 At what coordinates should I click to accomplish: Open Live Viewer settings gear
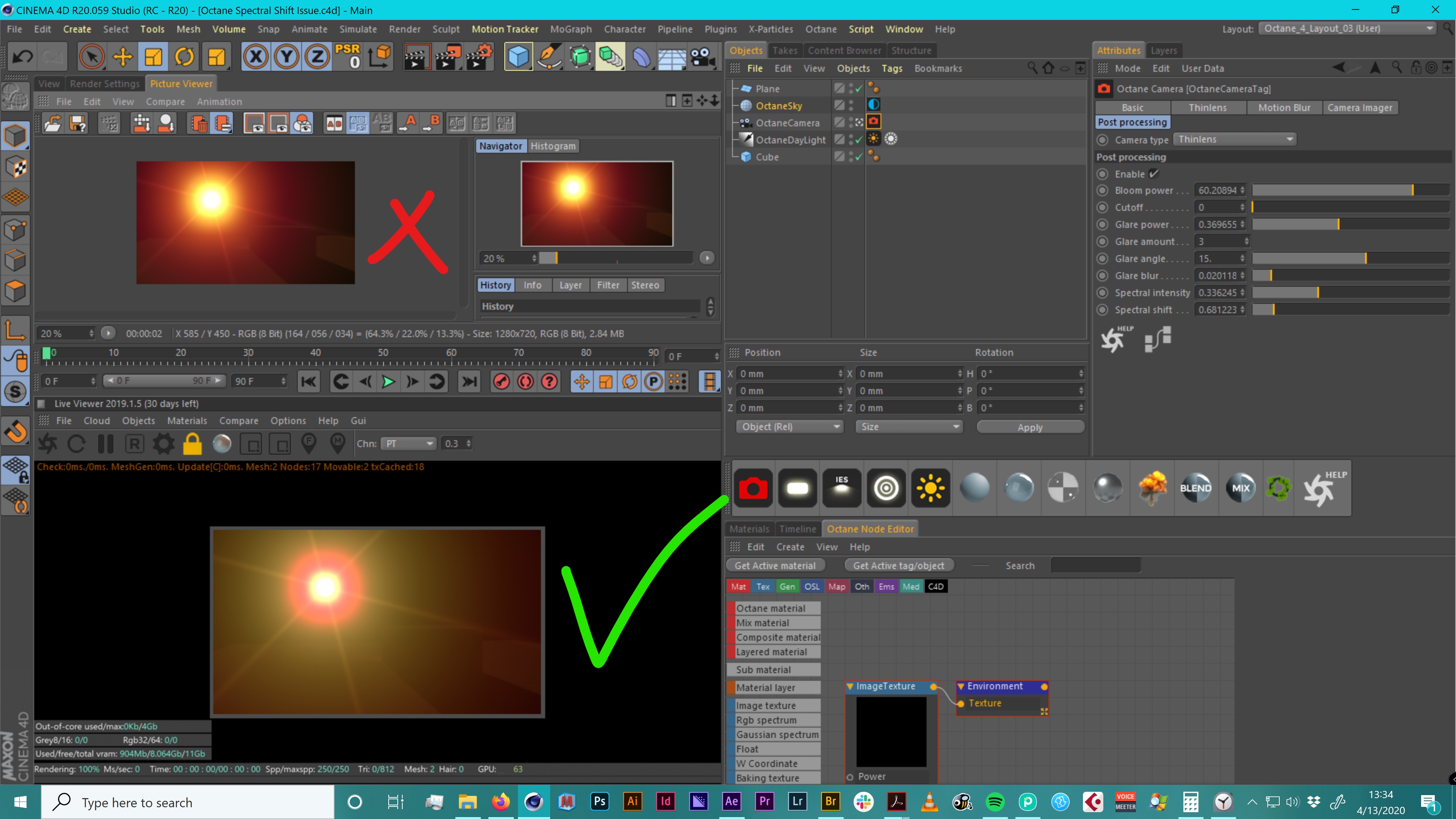click(x=163, y=444)
